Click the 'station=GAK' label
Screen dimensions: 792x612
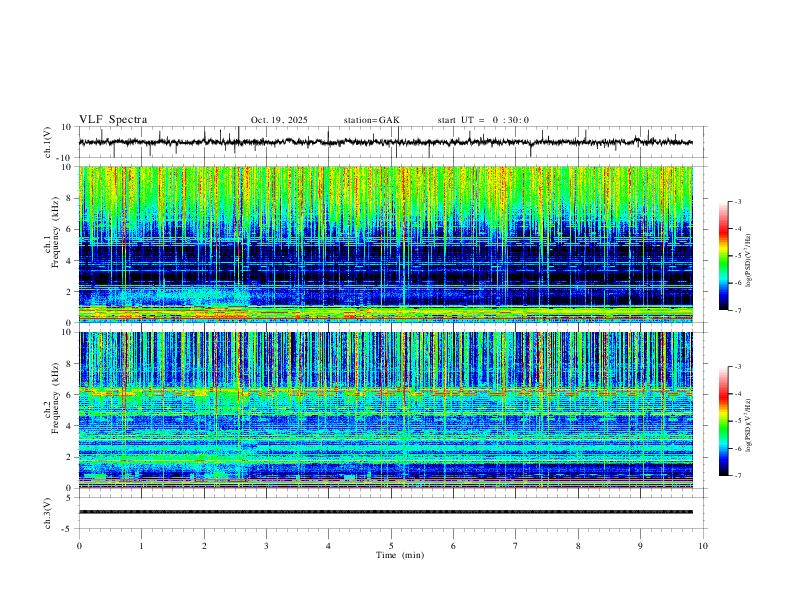pos(371,120)
